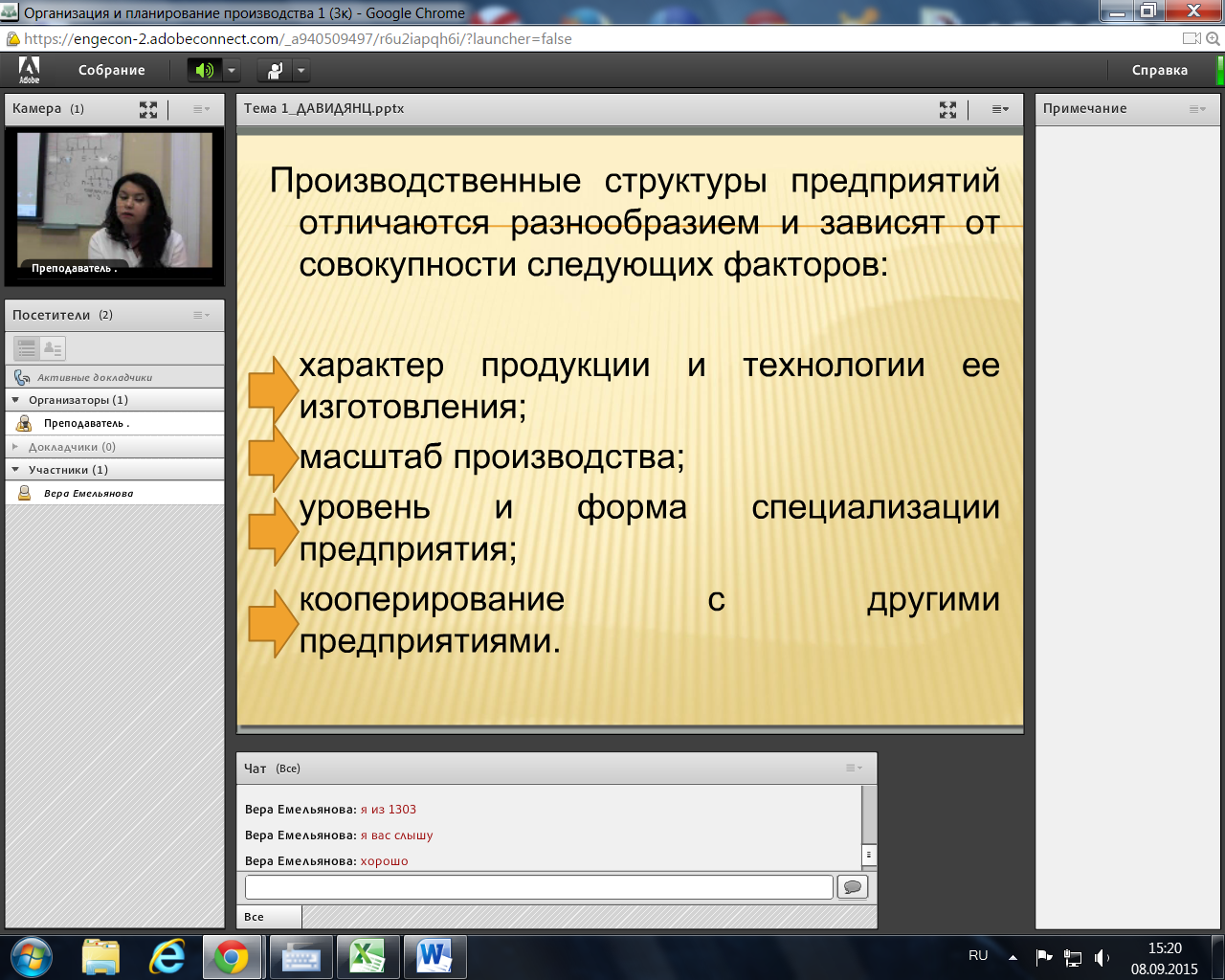
Task: Collapse the Организаторы (1) group
Action: (x=15, y=400)
